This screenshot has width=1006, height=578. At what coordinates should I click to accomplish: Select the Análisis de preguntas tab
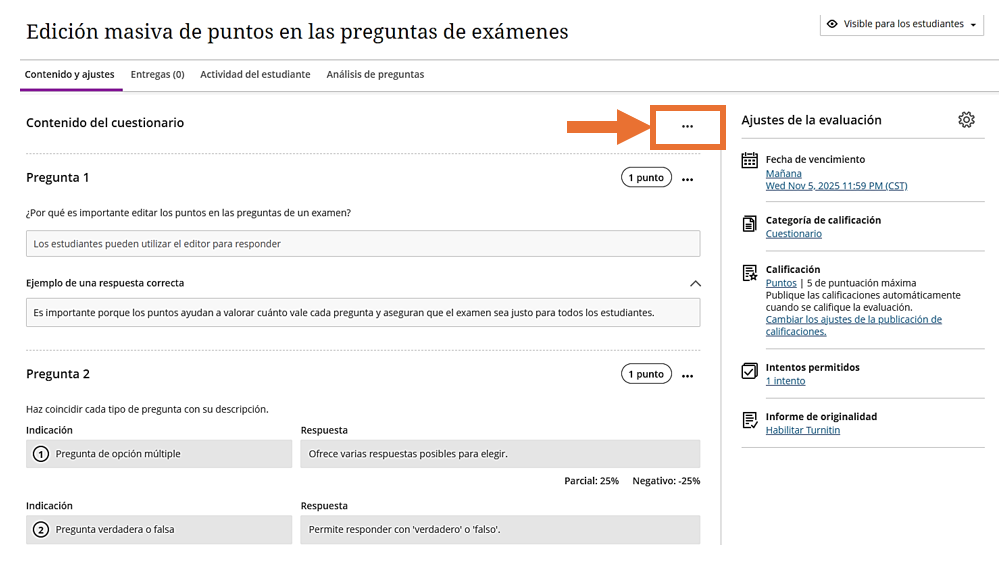click(375, 75)
